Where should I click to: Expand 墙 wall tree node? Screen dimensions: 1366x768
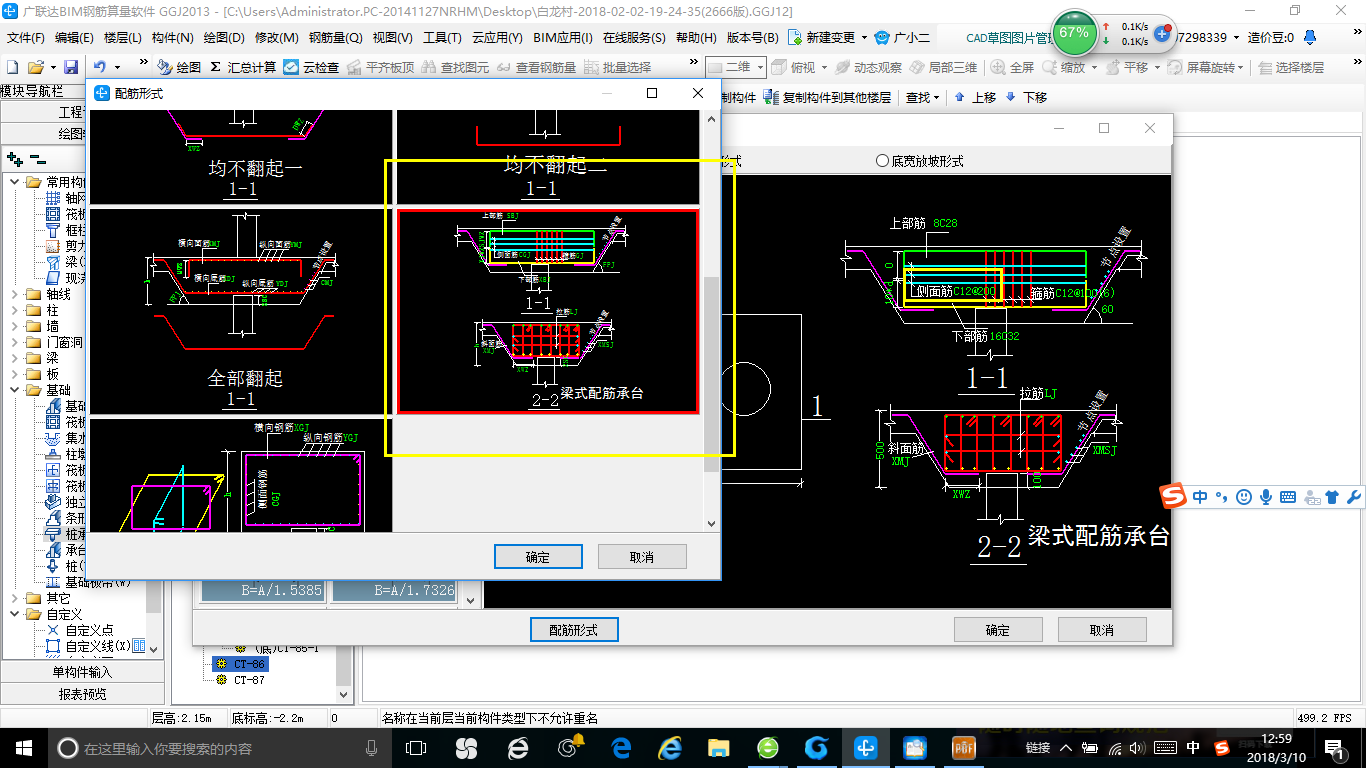(x=15, y=326)
